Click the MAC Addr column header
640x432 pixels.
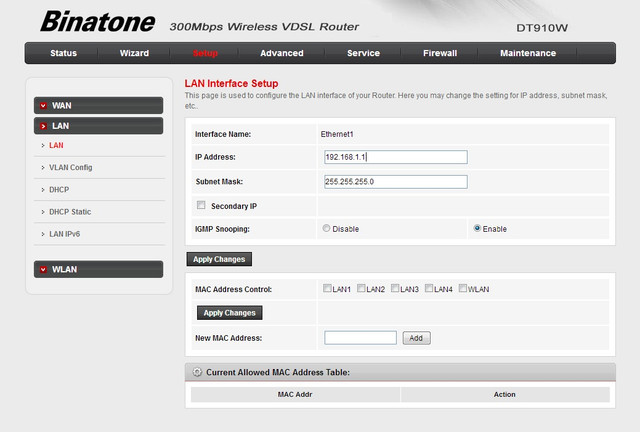(x=295, y=394)
